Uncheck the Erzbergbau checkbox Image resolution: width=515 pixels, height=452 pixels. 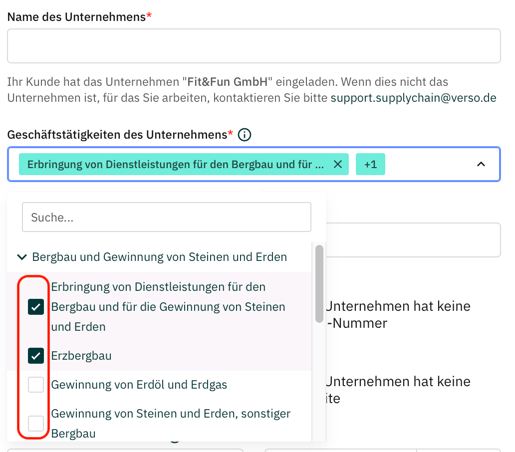tap(36, 356)
